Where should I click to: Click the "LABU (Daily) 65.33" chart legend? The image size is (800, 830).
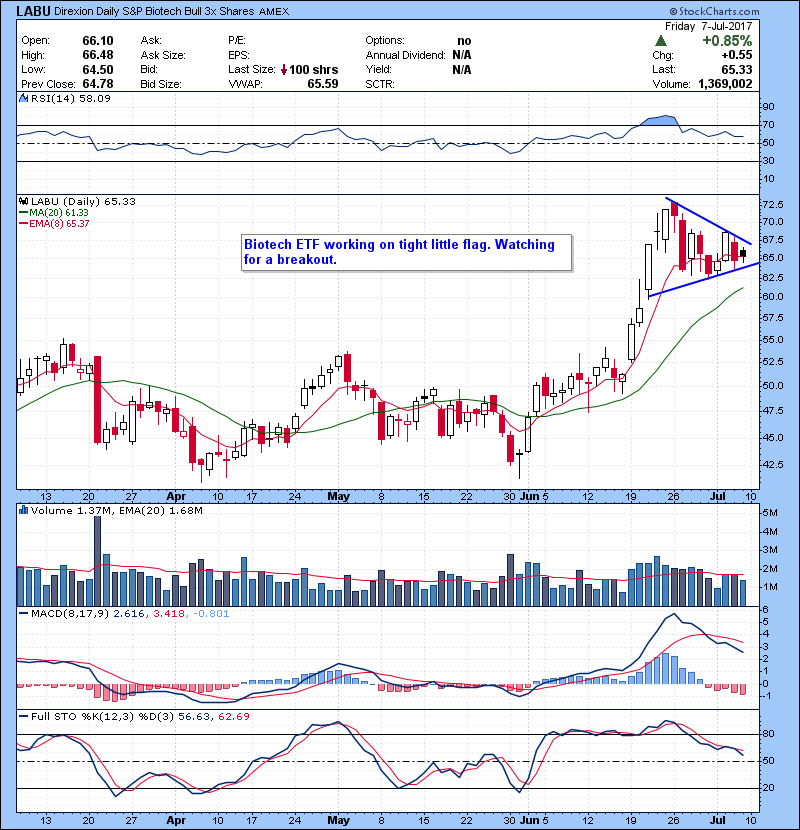83,201
